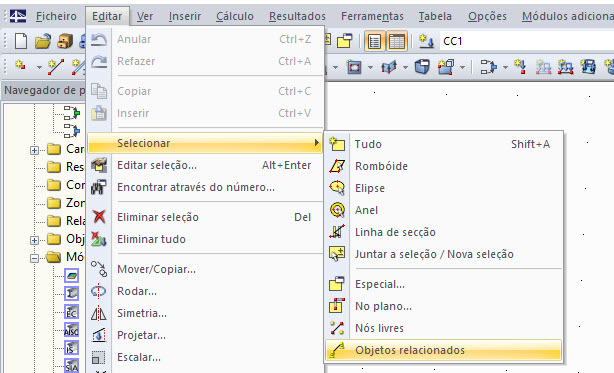Click the CC1 load case field
The image size is (614, 373).
coord(527,41)
